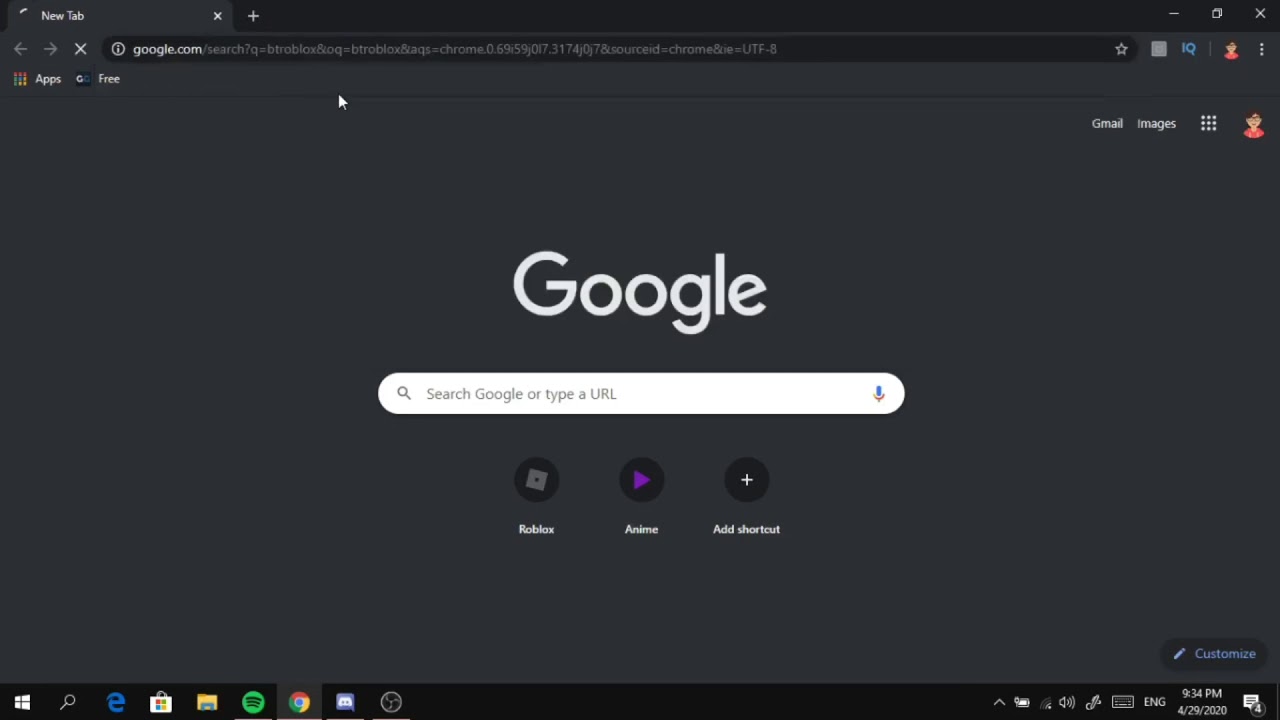
Task: Open the network status tray icon
Action: tap(1046, 702)
